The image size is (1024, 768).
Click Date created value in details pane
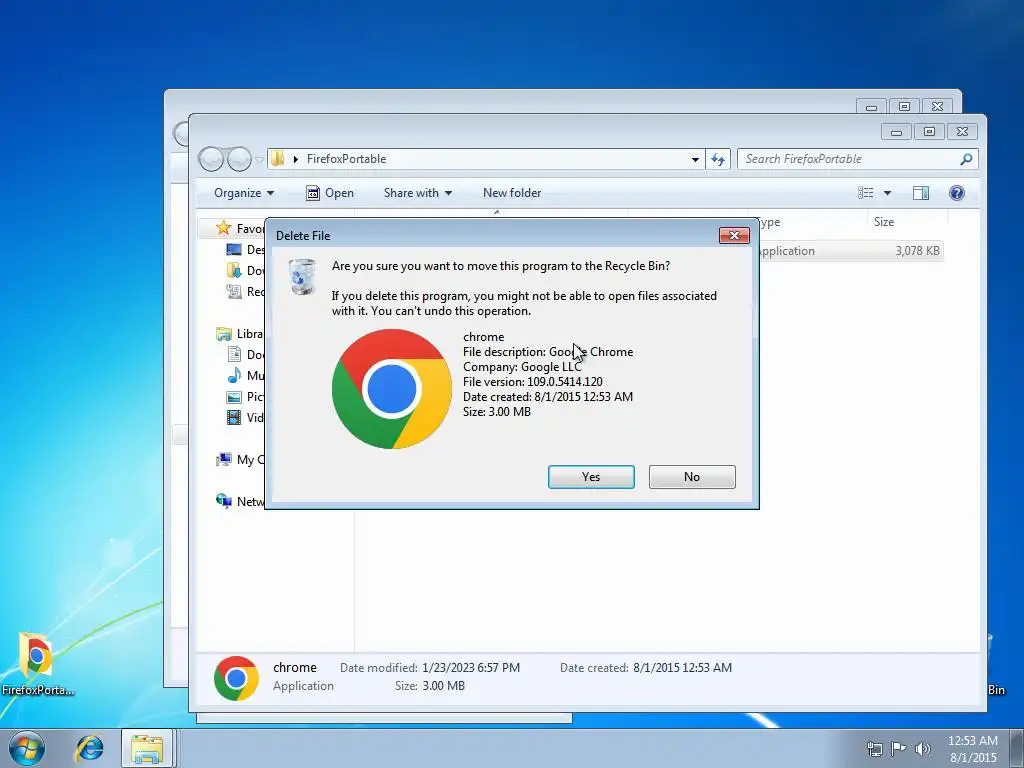[682, 667]
